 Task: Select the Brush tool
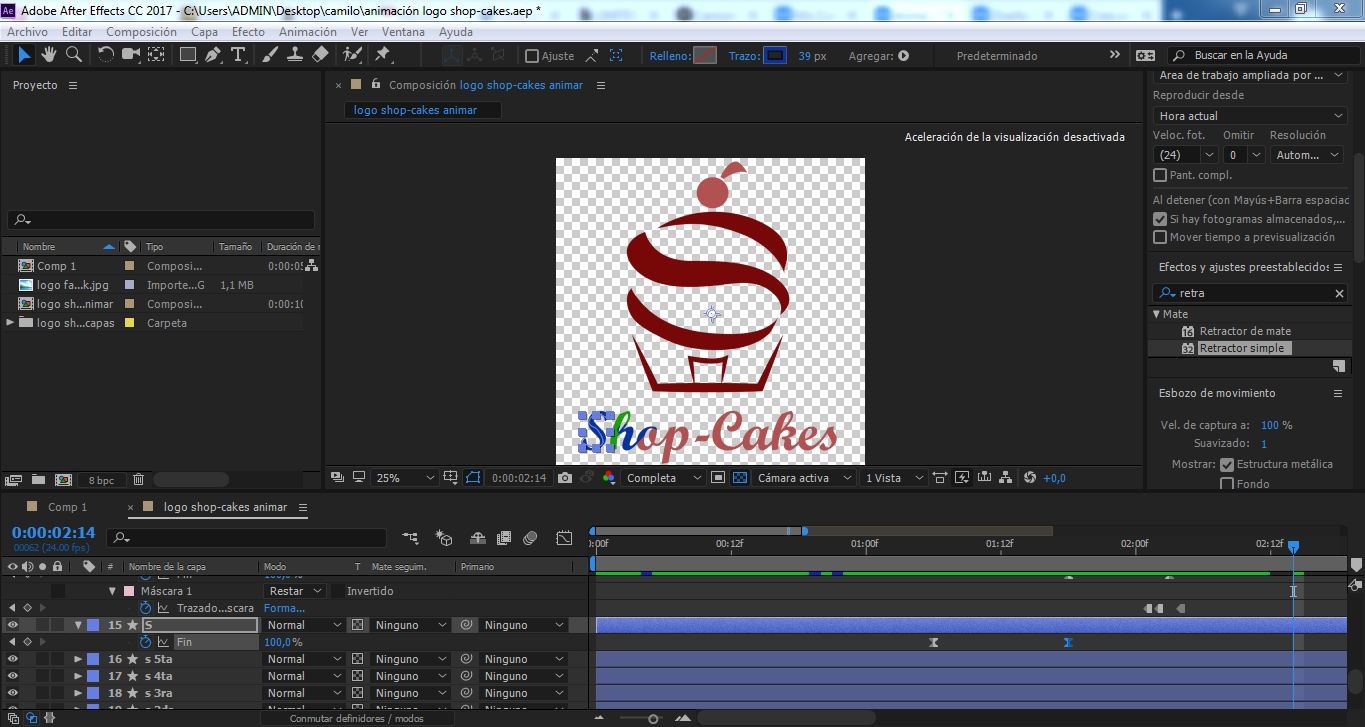[270, 55]
